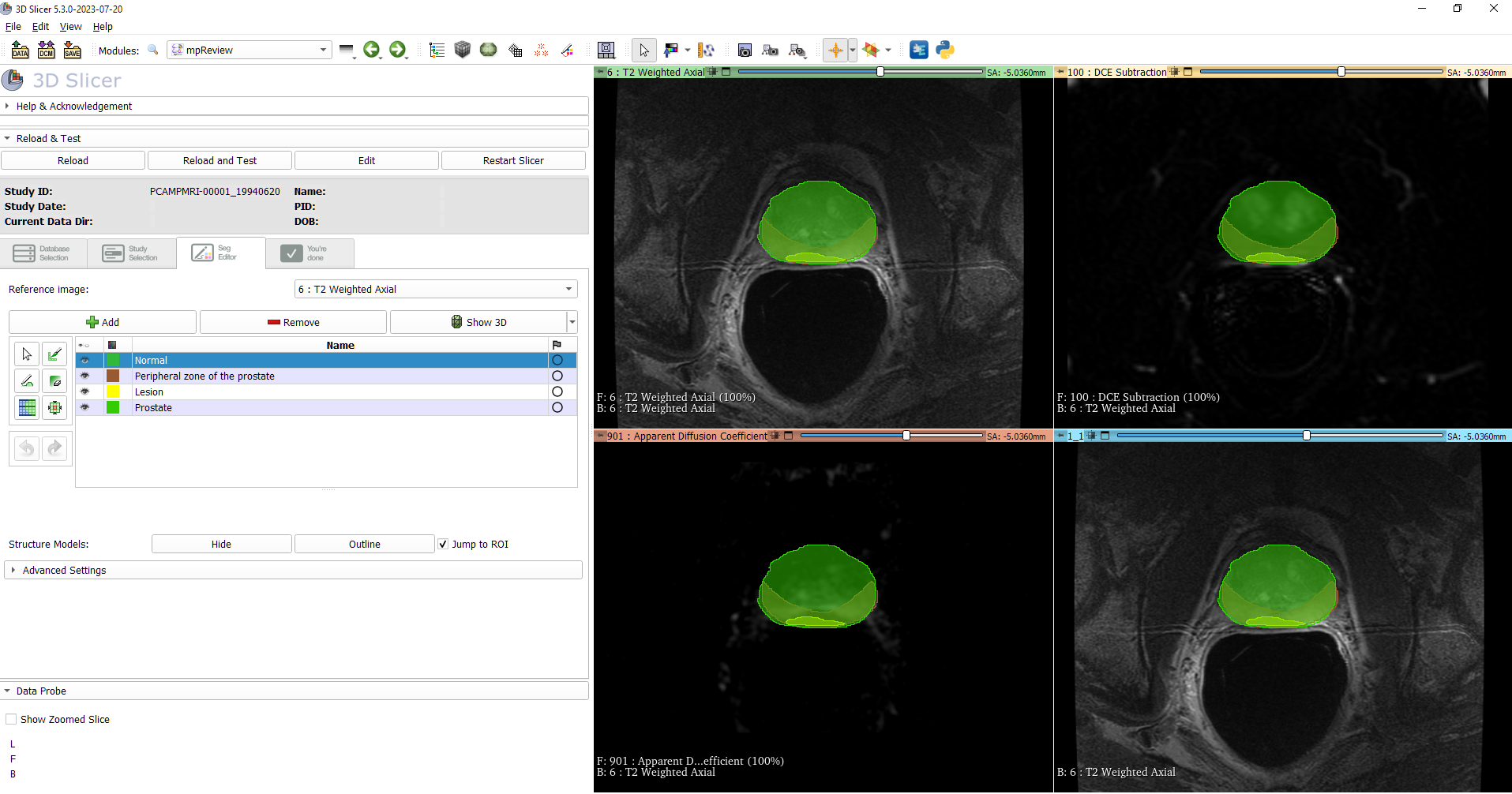Capture a screenshot with camera icon
The width and height of the screenshot is (1512, 794).
pos(744,51)
